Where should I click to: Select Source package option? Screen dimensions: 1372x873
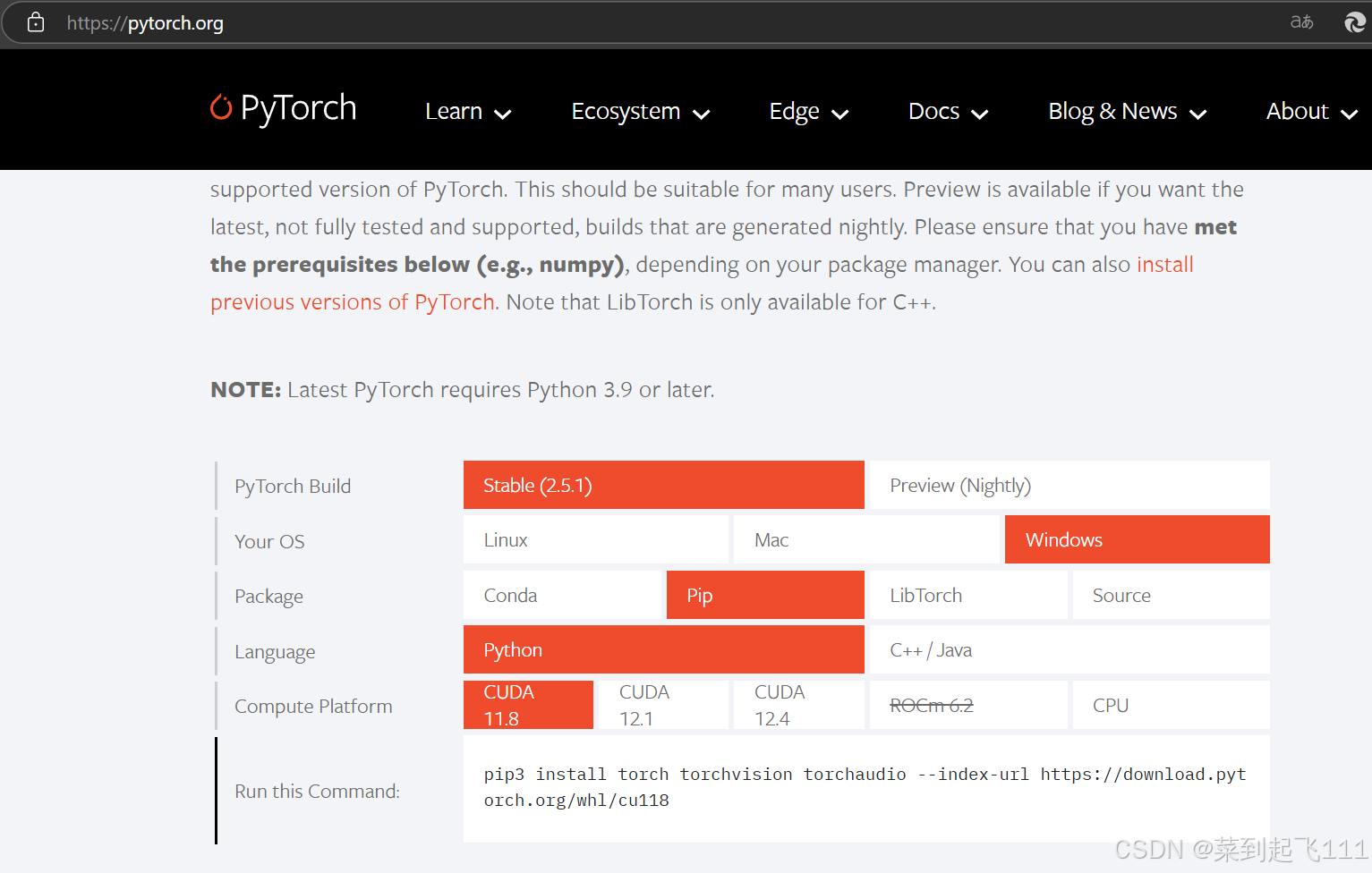pyautogui.click(x=1172, y=595)
